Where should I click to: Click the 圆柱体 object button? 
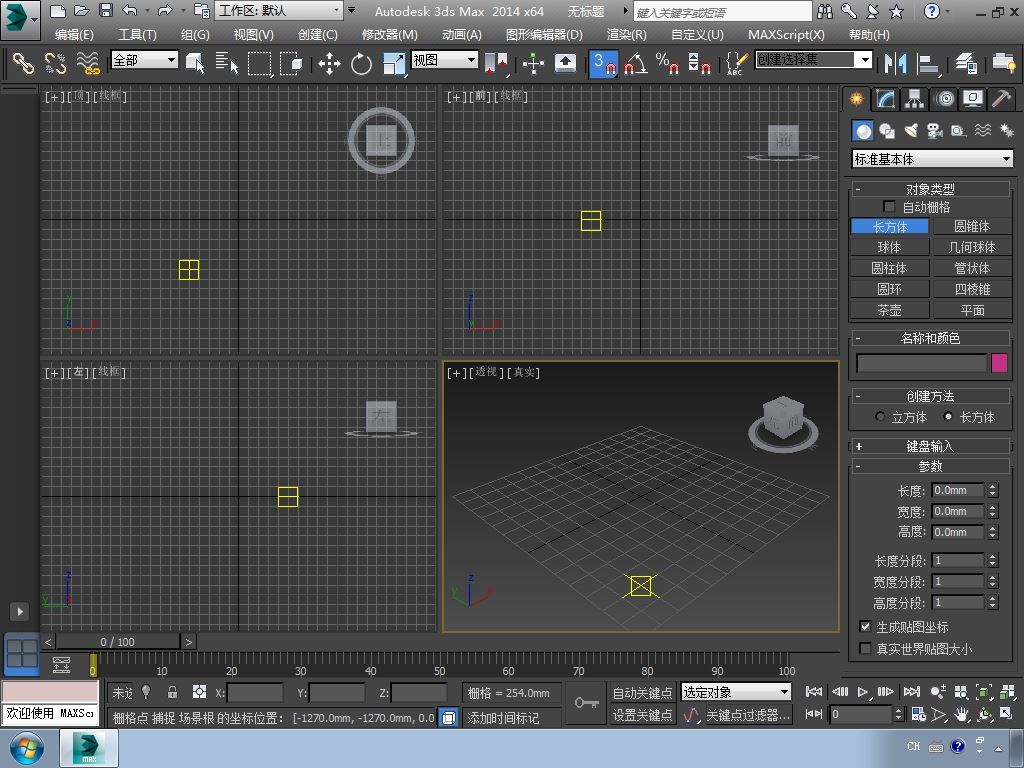(x=889, y=268)
